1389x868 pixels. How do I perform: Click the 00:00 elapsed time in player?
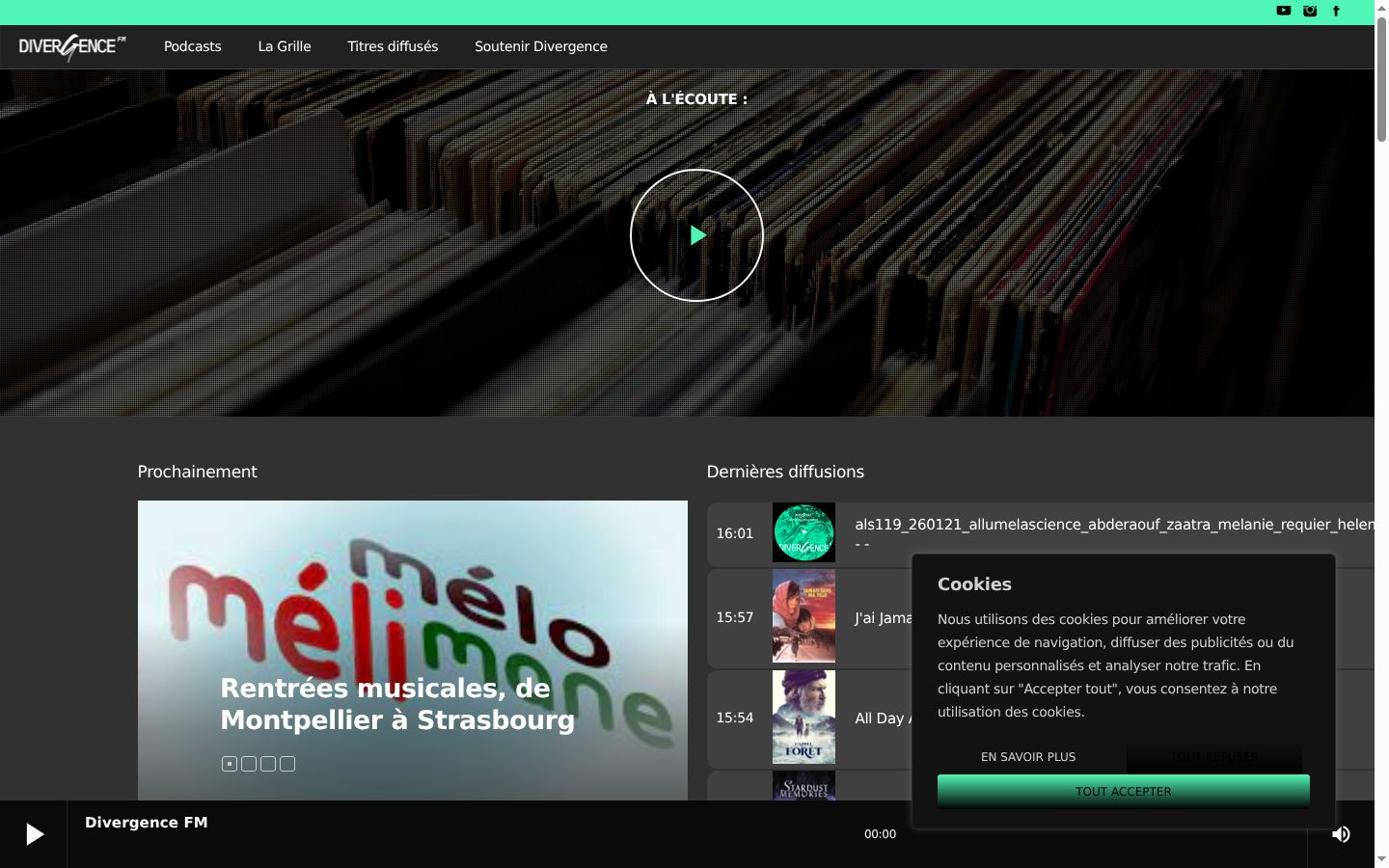pos(880,834)
